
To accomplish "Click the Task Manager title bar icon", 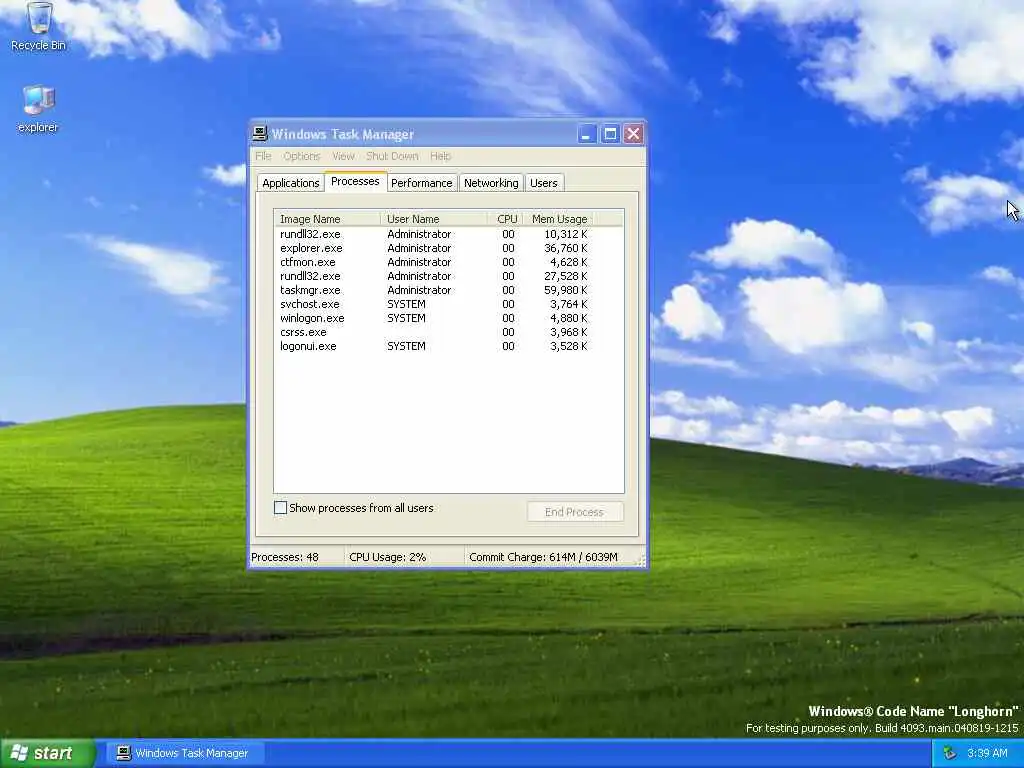I will pyautogui.click(x=260, y=134).
